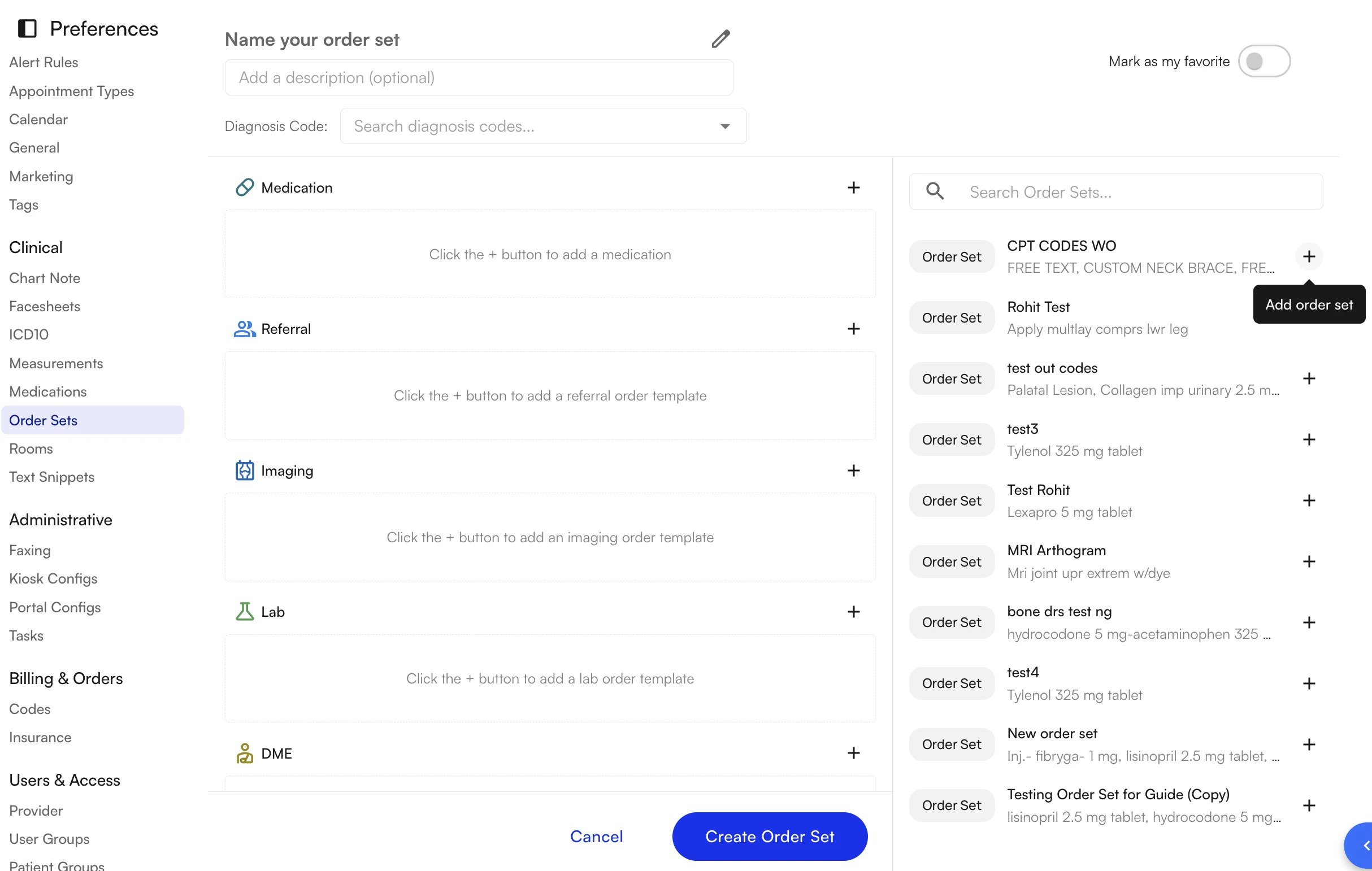
Task: Click 'Tylenol 325 mg tablet' under test3
Action: tap(1074, 451)
